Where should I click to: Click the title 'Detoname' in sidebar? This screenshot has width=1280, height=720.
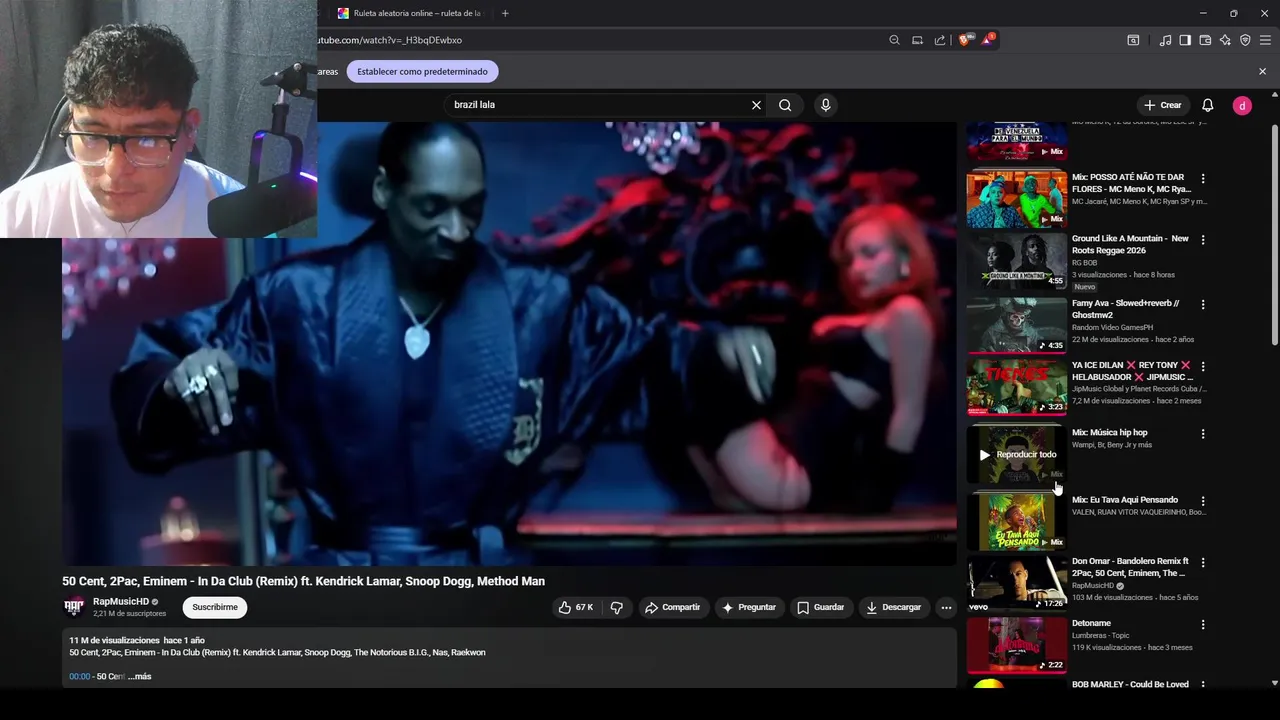click(x=1091, y=623)
